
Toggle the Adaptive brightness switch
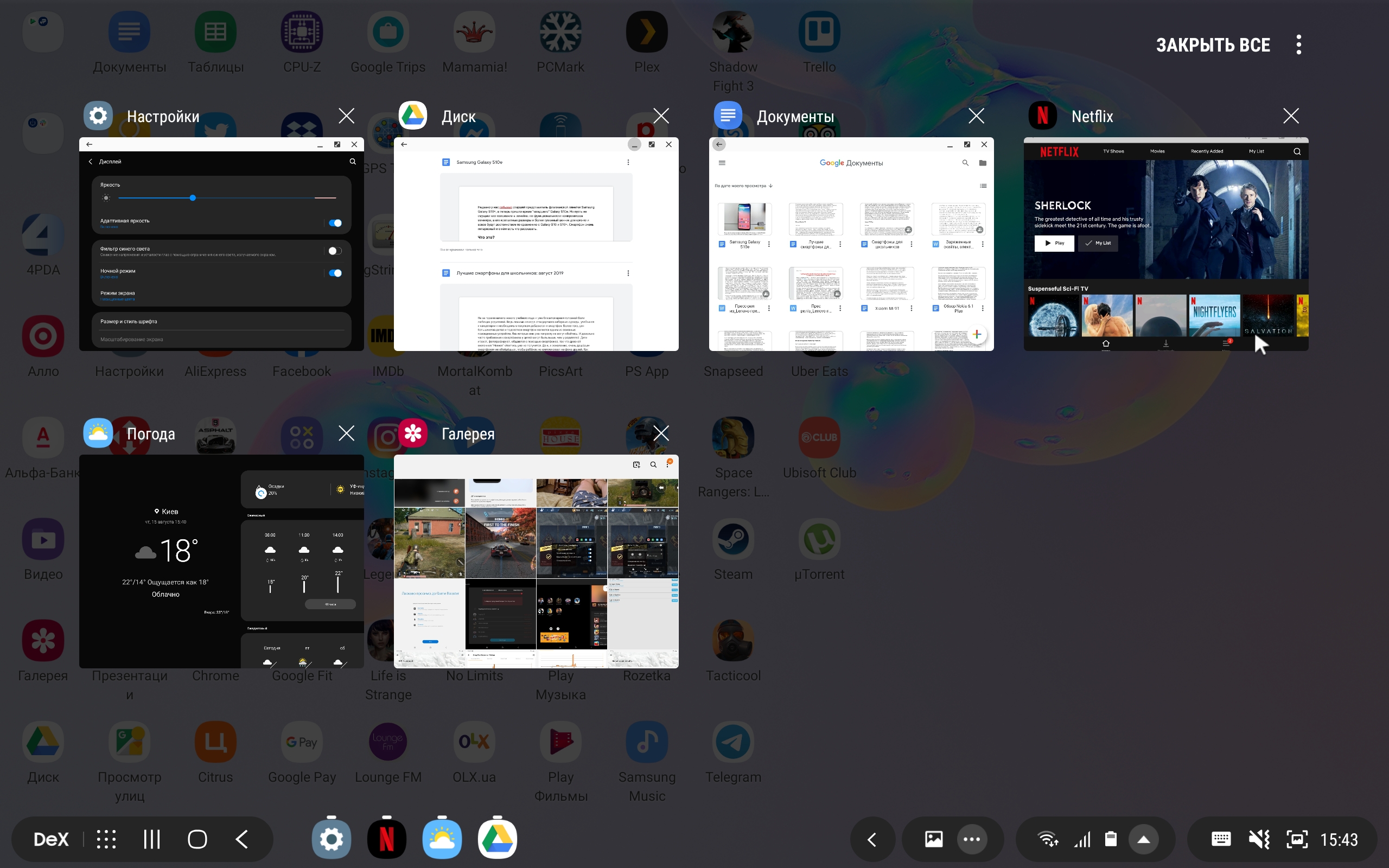coord(335,224)
